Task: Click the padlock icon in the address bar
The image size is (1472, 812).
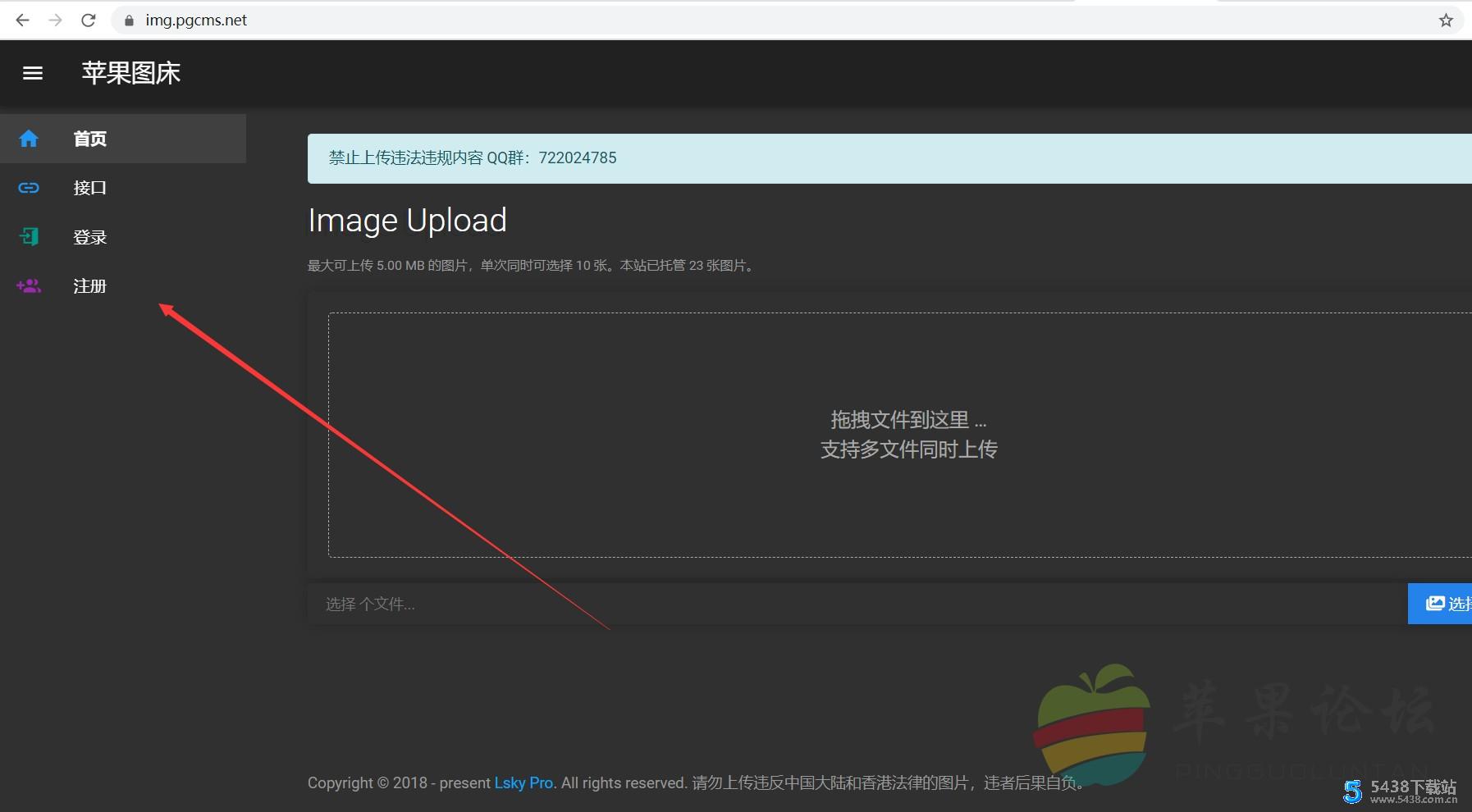Action: click(x=128, y=20)
